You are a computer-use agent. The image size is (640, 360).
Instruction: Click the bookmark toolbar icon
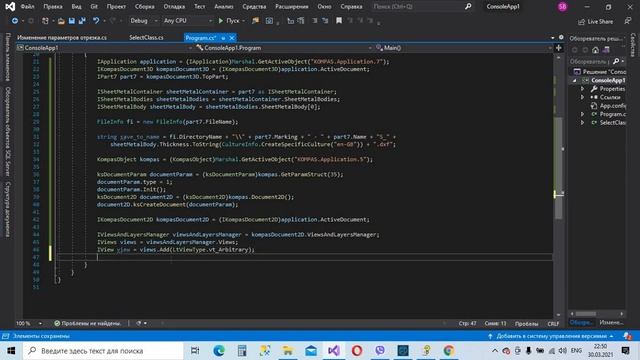tap(339, 20)
